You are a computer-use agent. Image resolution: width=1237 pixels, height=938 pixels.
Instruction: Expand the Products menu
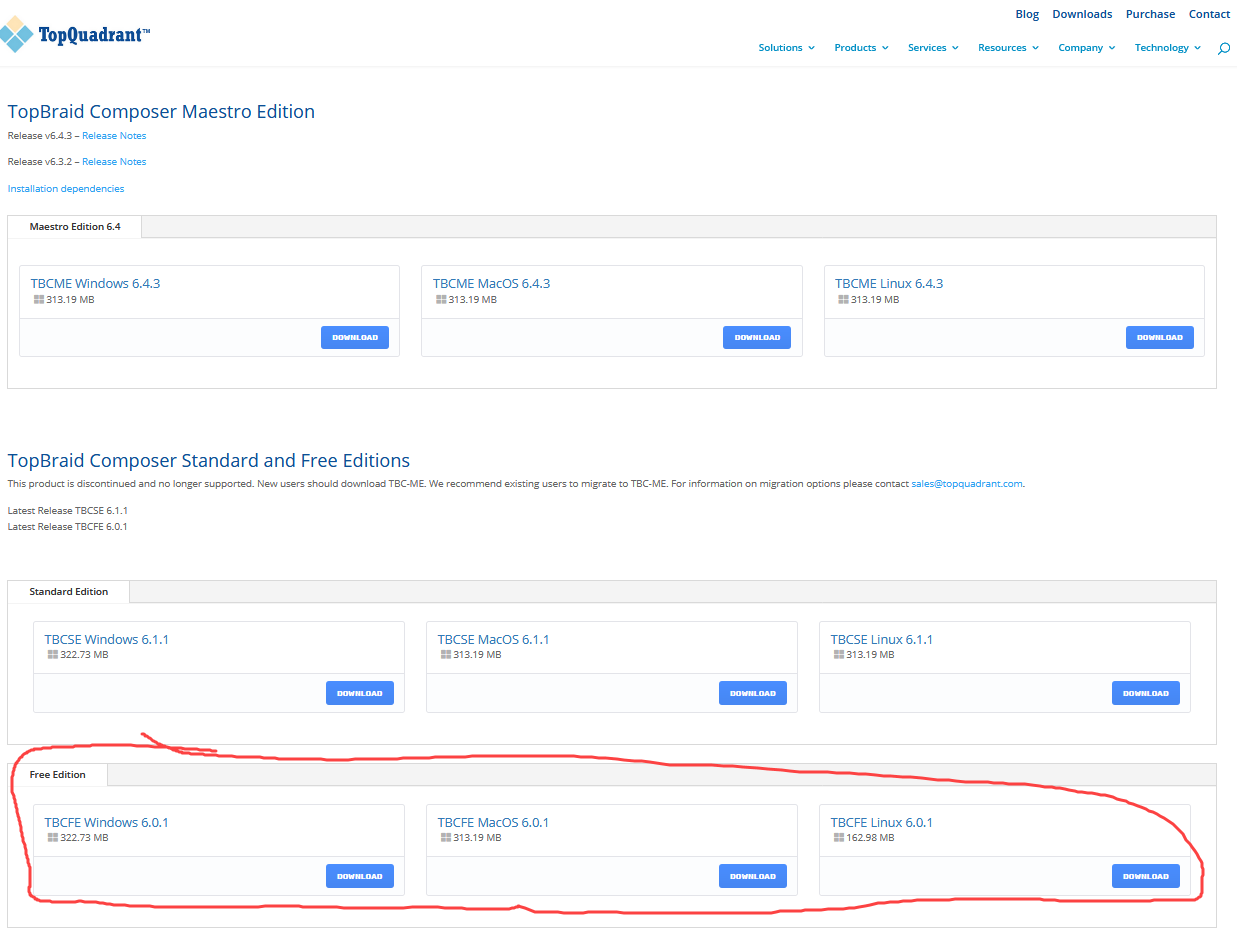[861, 48]
